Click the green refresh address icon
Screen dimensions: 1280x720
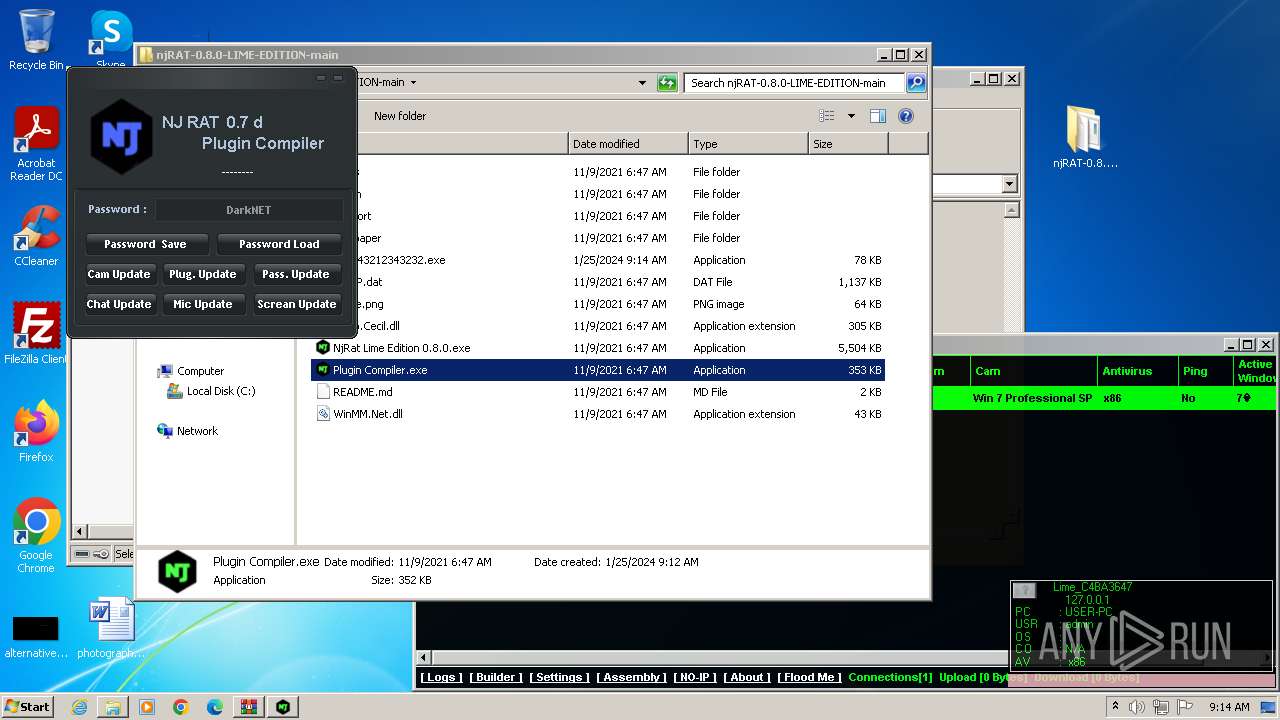667,83
